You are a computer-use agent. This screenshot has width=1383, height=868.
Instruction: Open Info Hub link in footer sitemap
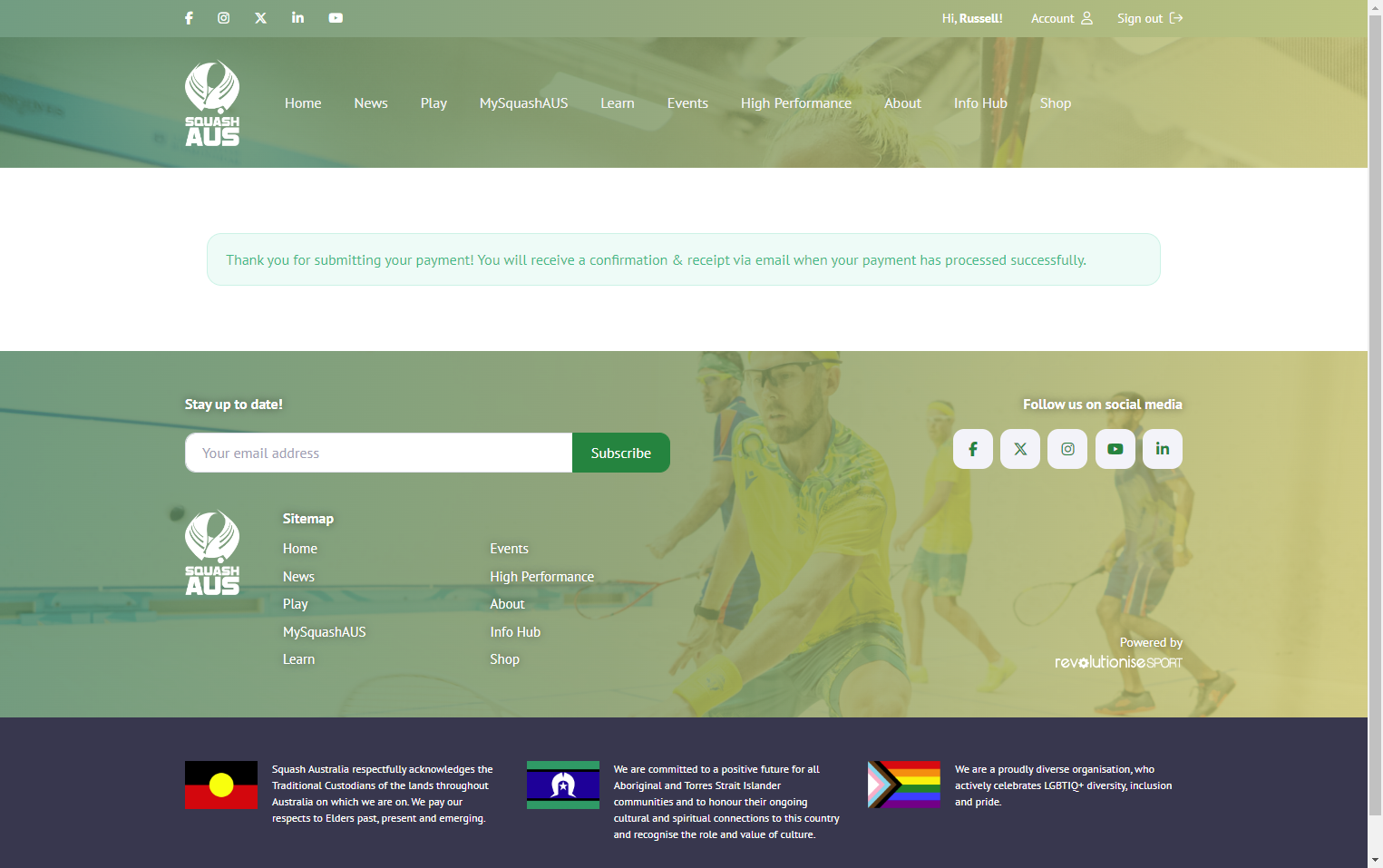515,632
